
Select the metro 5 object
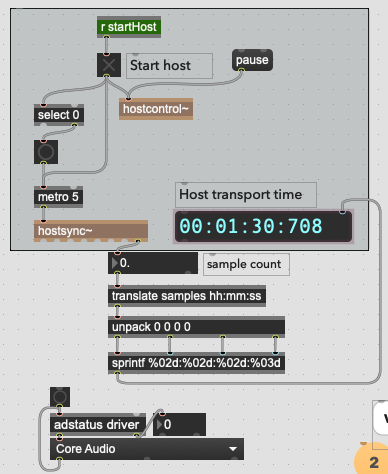click(x=58, y=197)
